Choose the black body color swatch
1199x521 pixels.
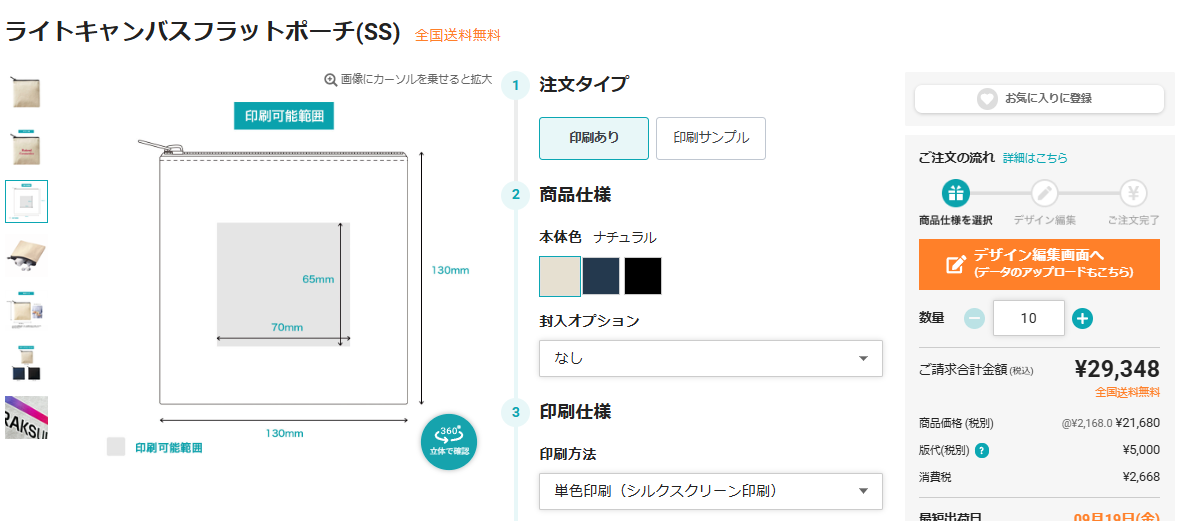643,276
